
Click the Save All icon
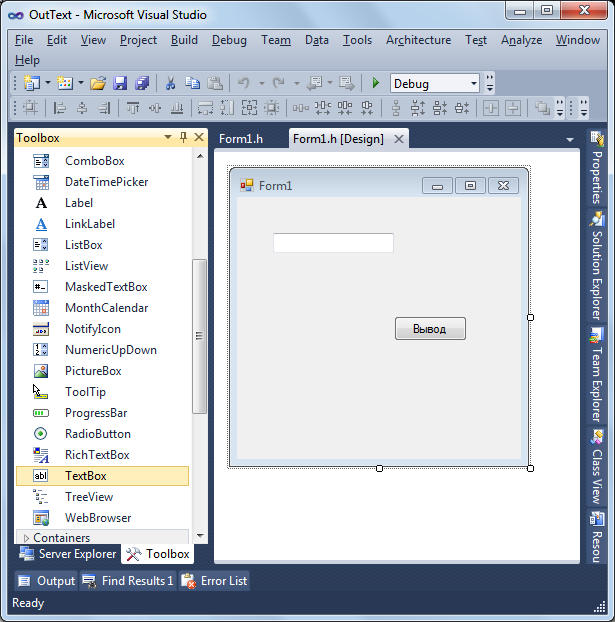coord(142,83)
